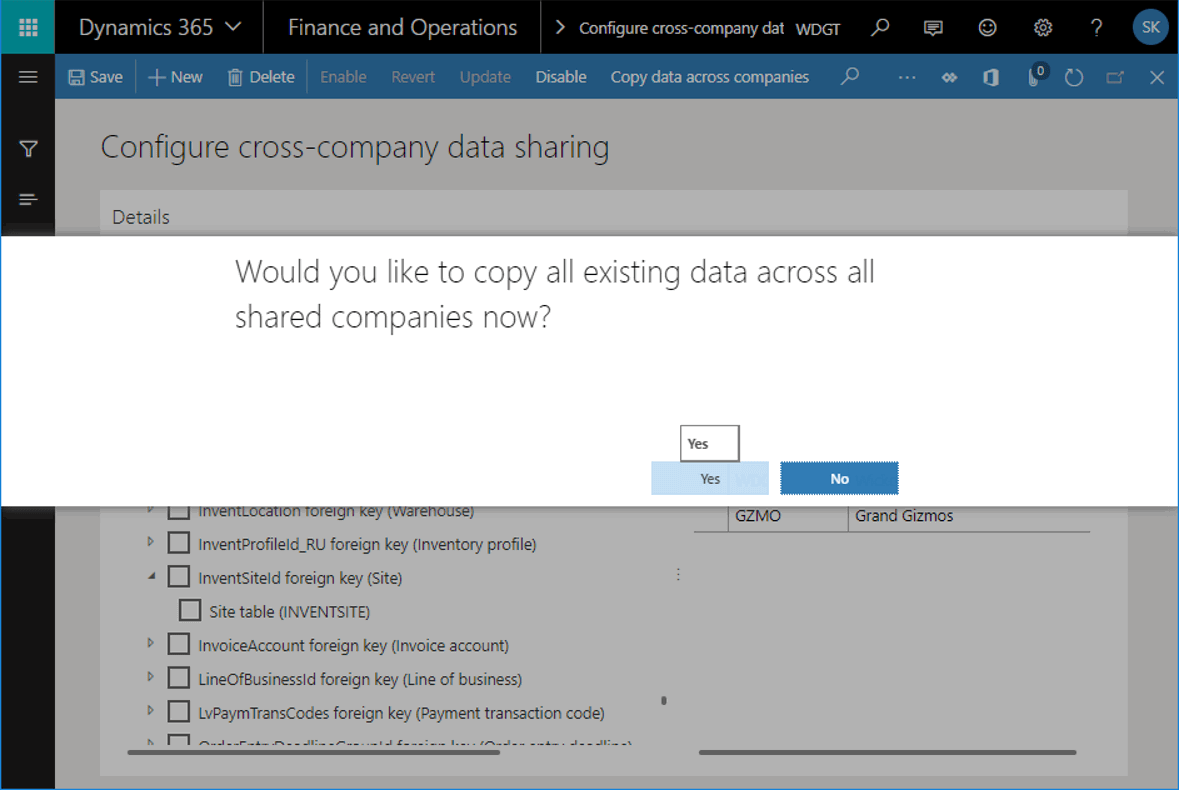Screen dimensions: 1180x791
Task: Open the action bar search icon
Action: tap(850, 76)
